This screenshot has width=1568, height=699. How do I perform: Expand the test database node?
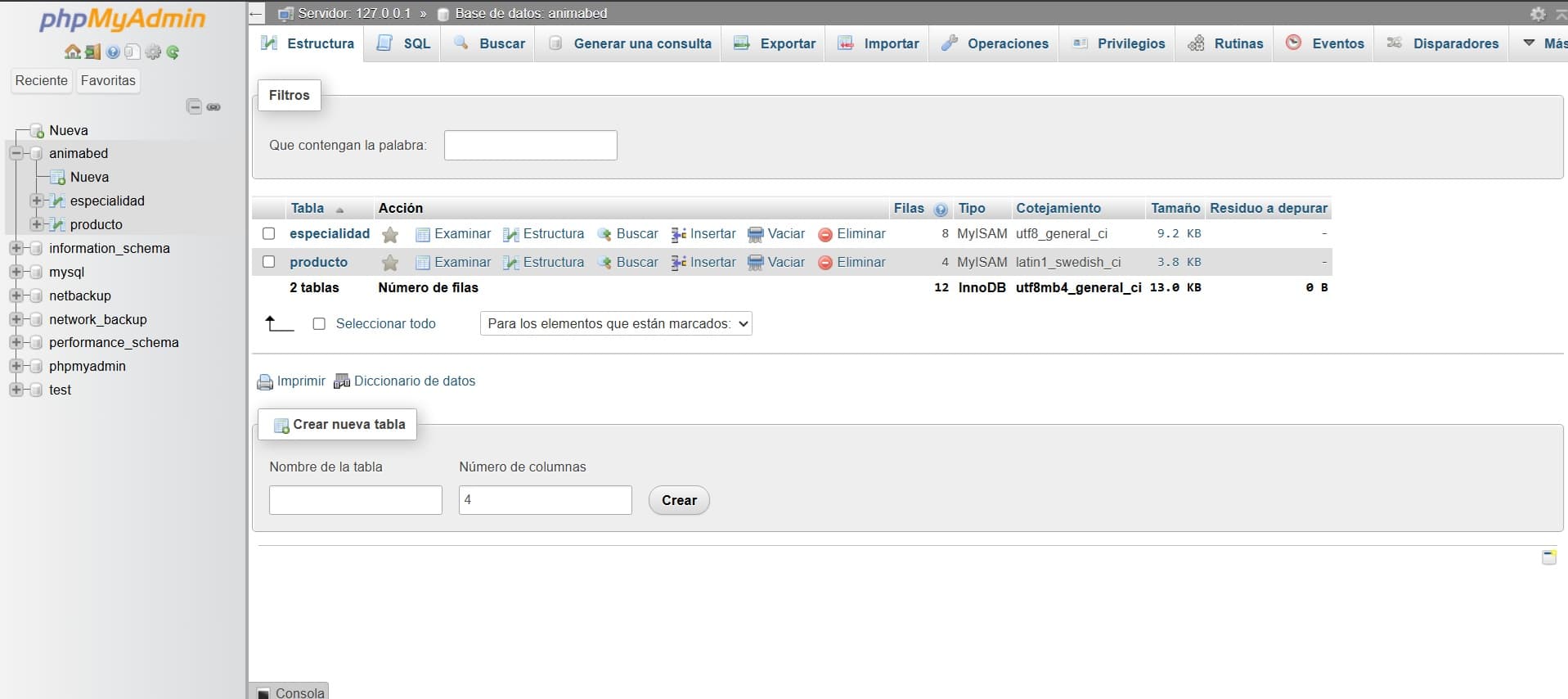pyautogui.click(x=16, y=390)
